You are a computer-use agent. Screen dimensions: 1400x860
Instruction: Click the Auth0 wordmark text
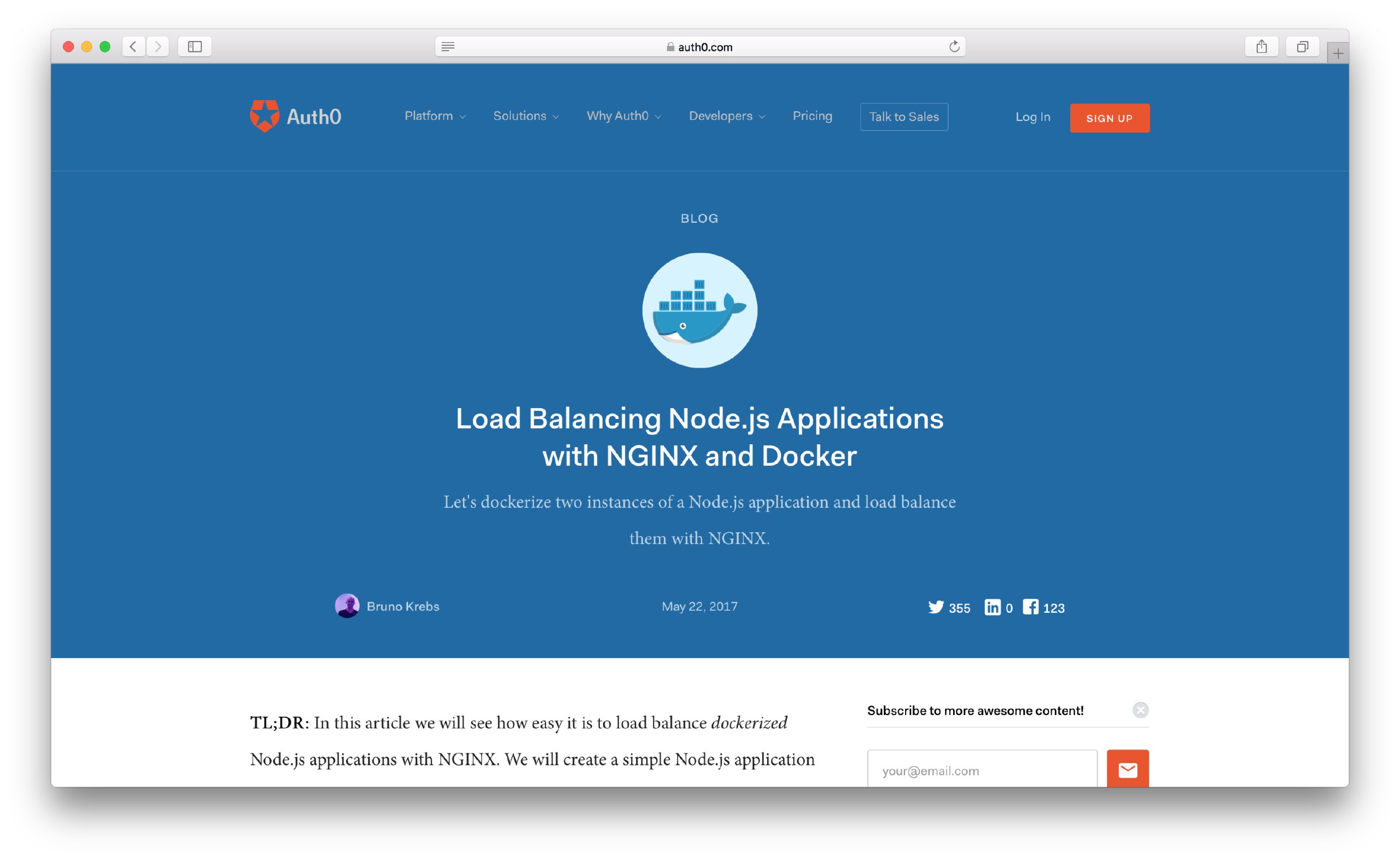tap(314, 117)
